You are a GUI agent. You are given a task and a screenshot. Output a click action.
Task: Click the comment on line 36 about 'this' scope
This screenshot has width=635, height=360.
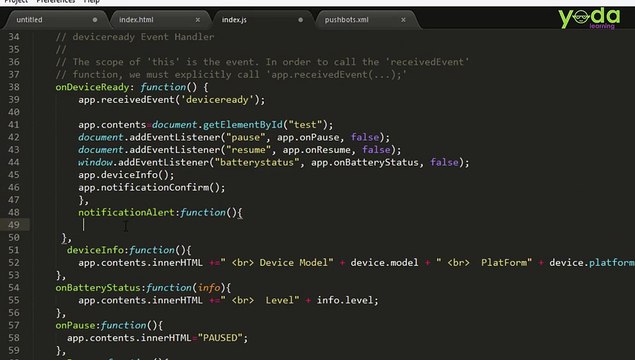262,62
